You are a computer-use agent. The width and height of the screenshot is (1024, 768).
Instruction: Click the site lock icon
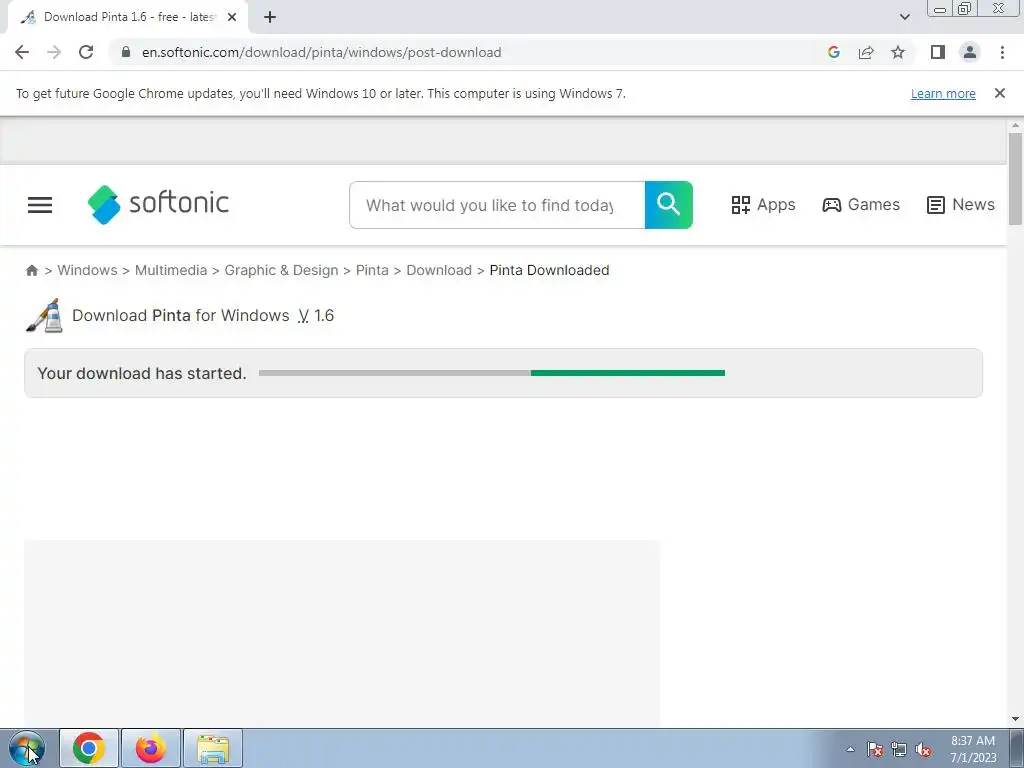tap(126, 52)
